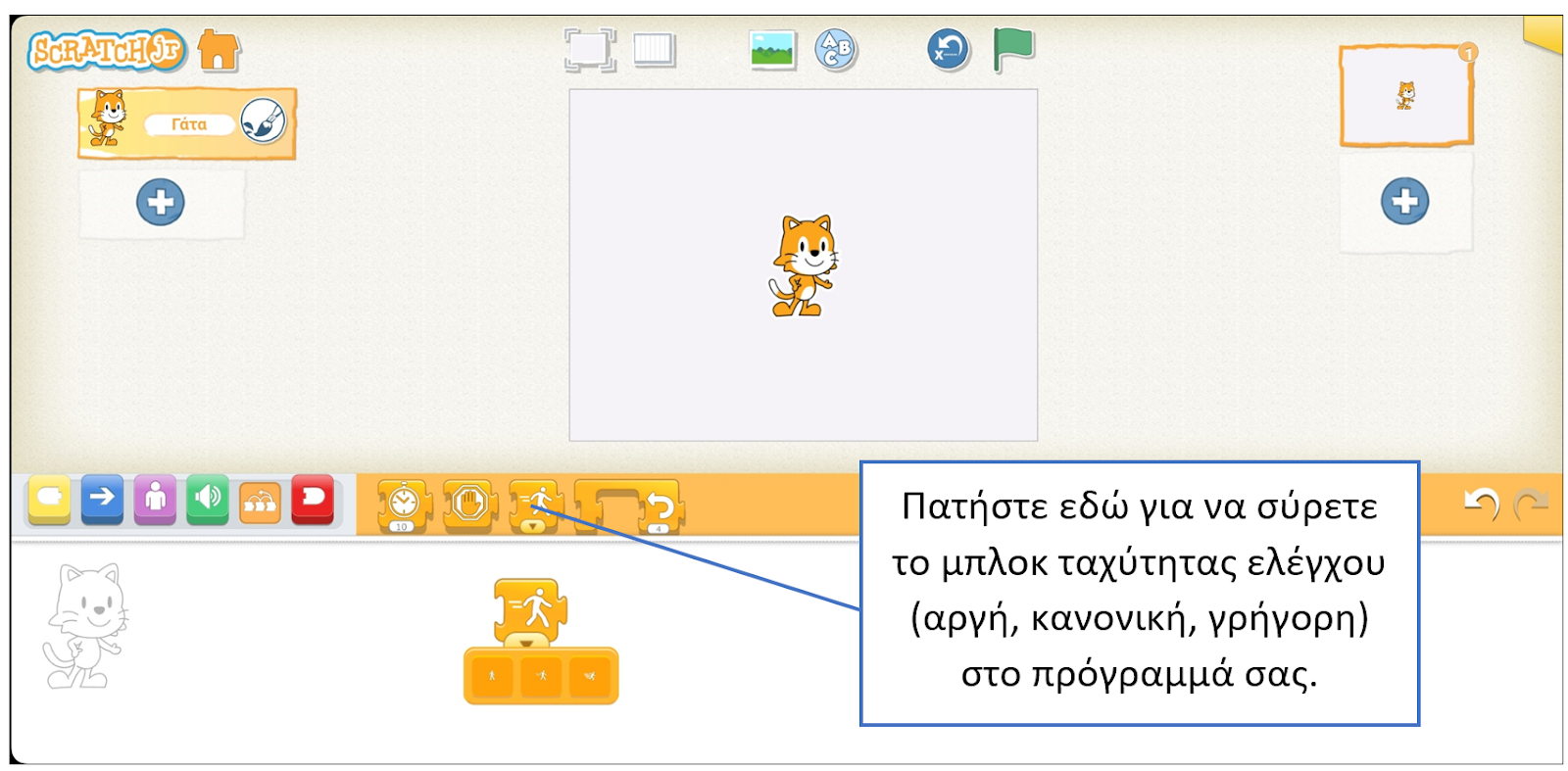Enter full screen presentation mode

tap(590, 49)
